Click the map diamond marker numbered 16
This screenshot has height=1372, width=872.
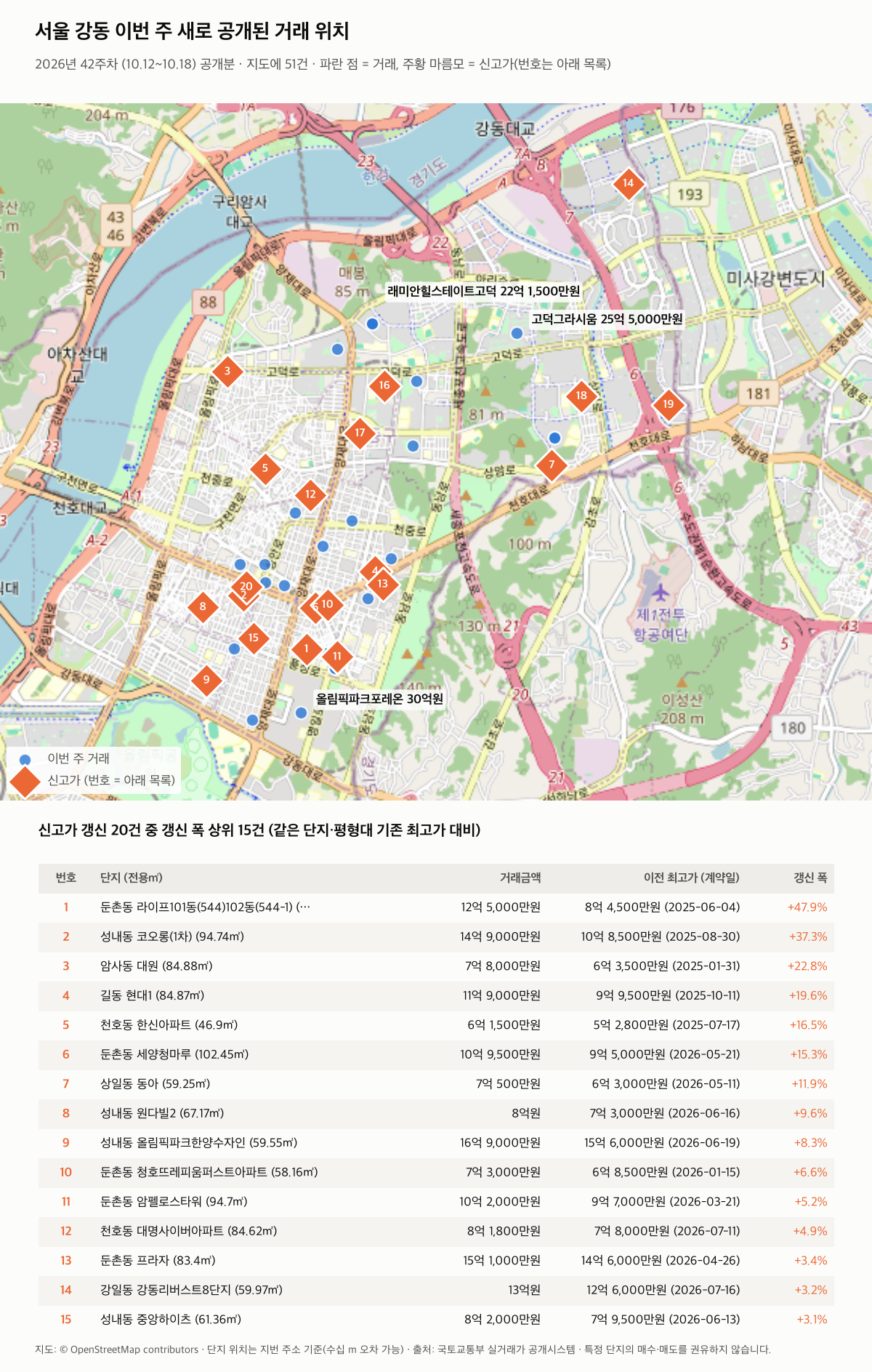[x=384, y=385]
